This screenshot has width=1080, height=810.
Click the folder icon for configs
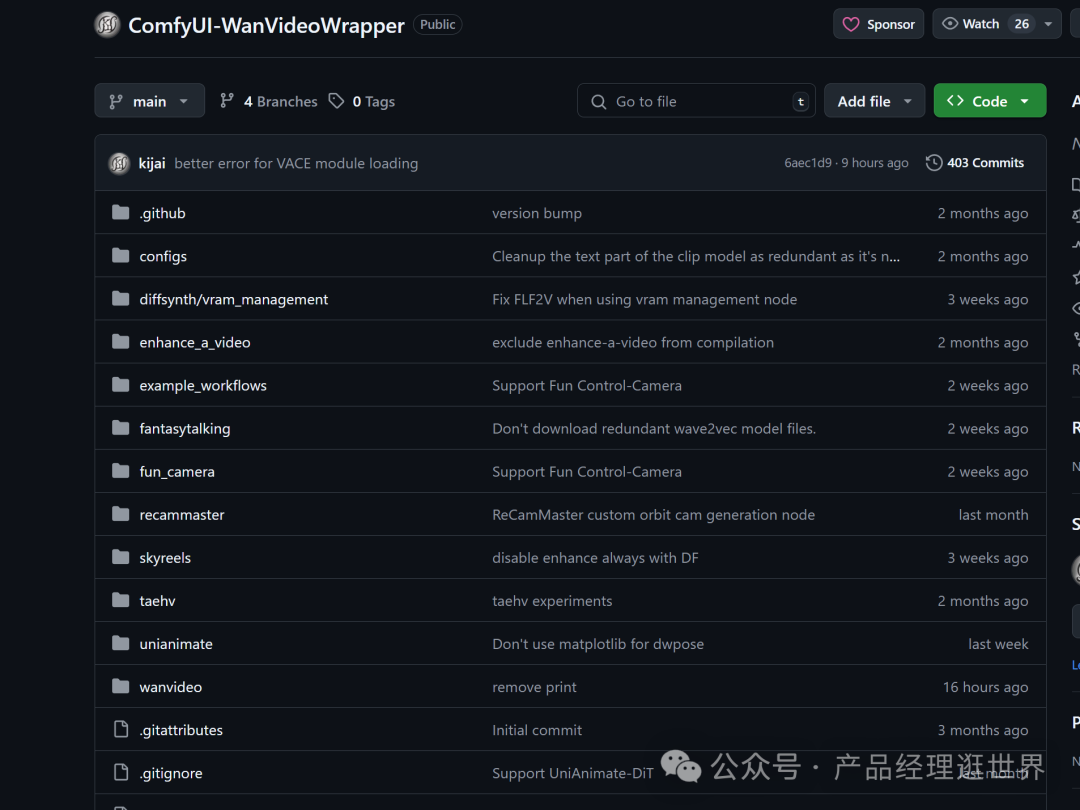[x=121, y=256]
